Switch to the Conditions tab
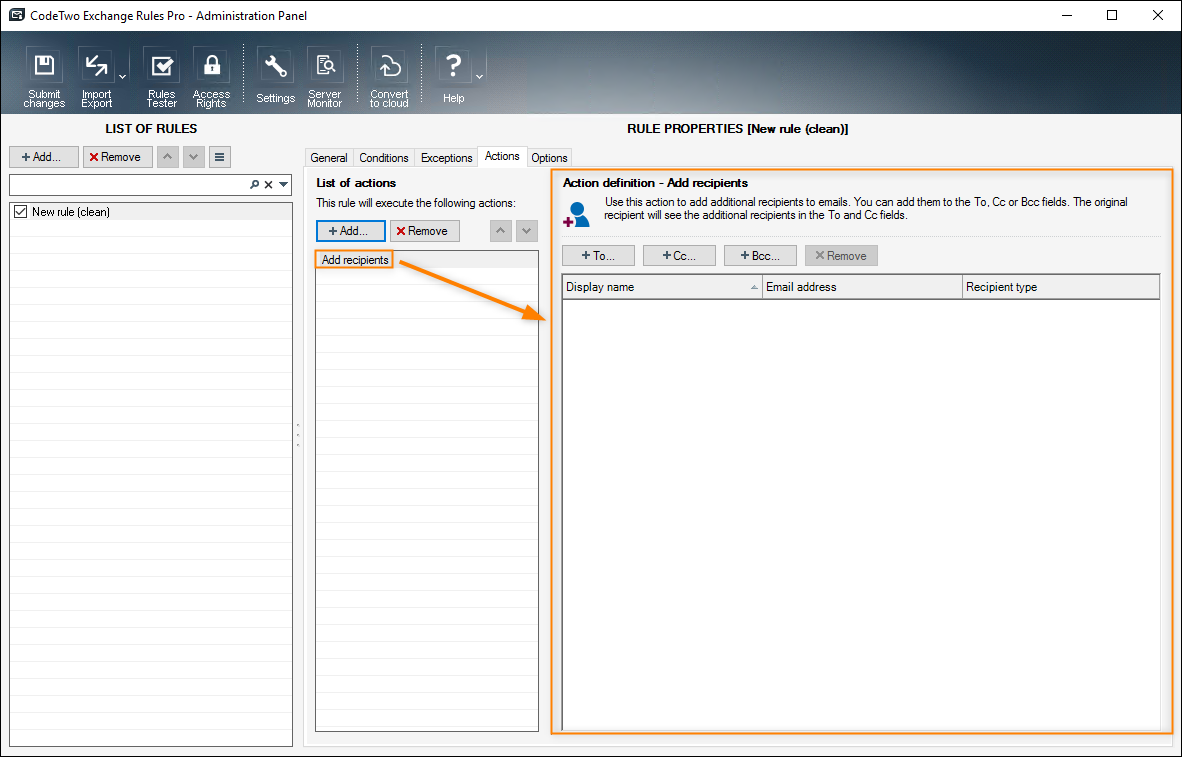1182x757 pixels. (384, 158)
